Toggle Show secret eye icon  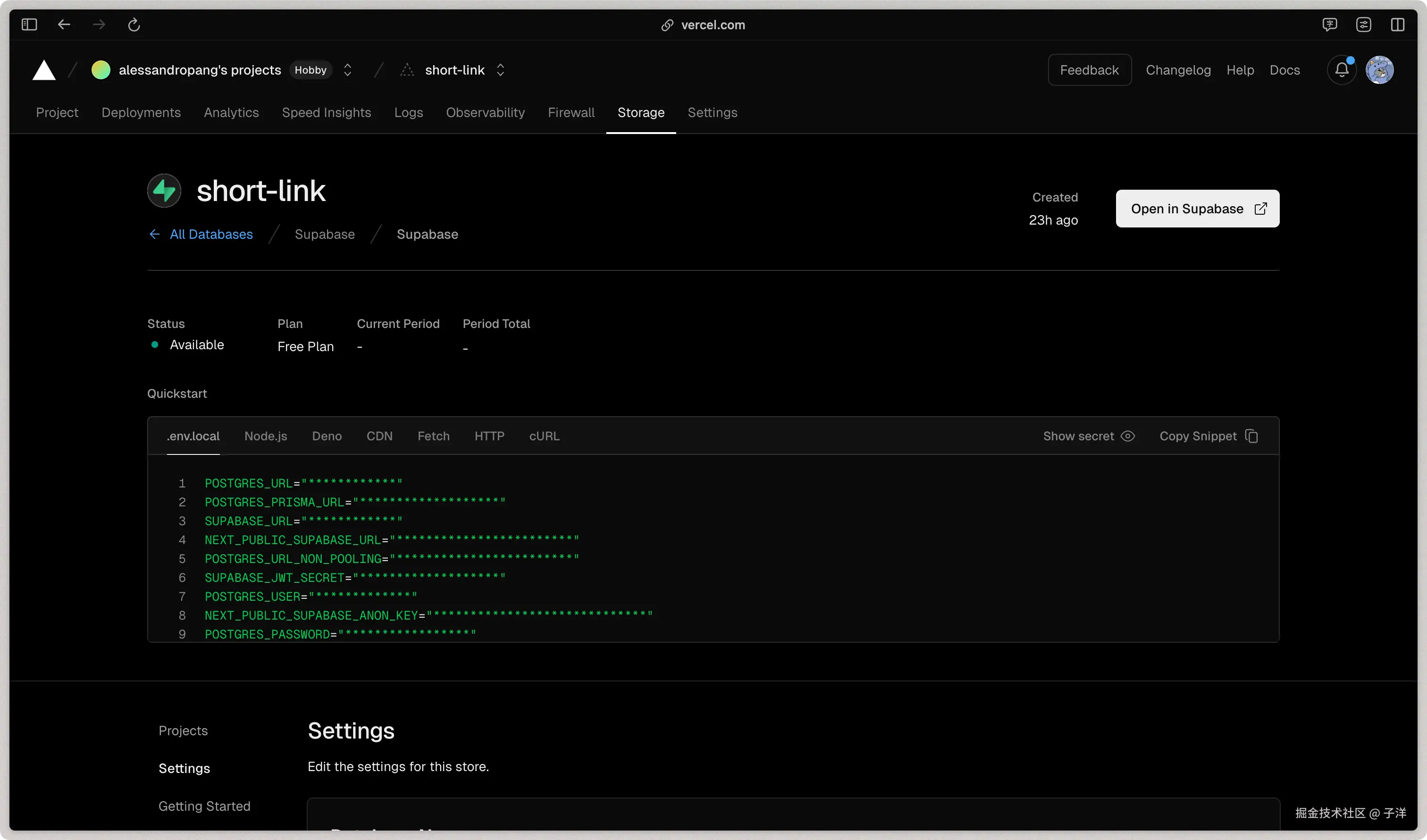(x=1128, y=436)
